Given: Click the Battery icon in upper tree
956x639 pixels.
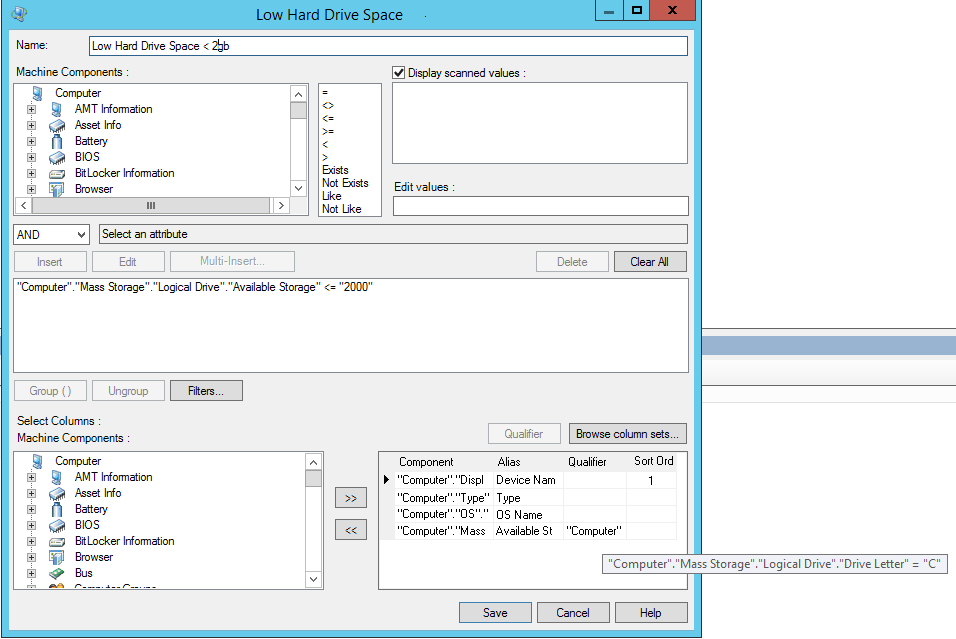Looking at the screenshot, I should click(57, 141).
